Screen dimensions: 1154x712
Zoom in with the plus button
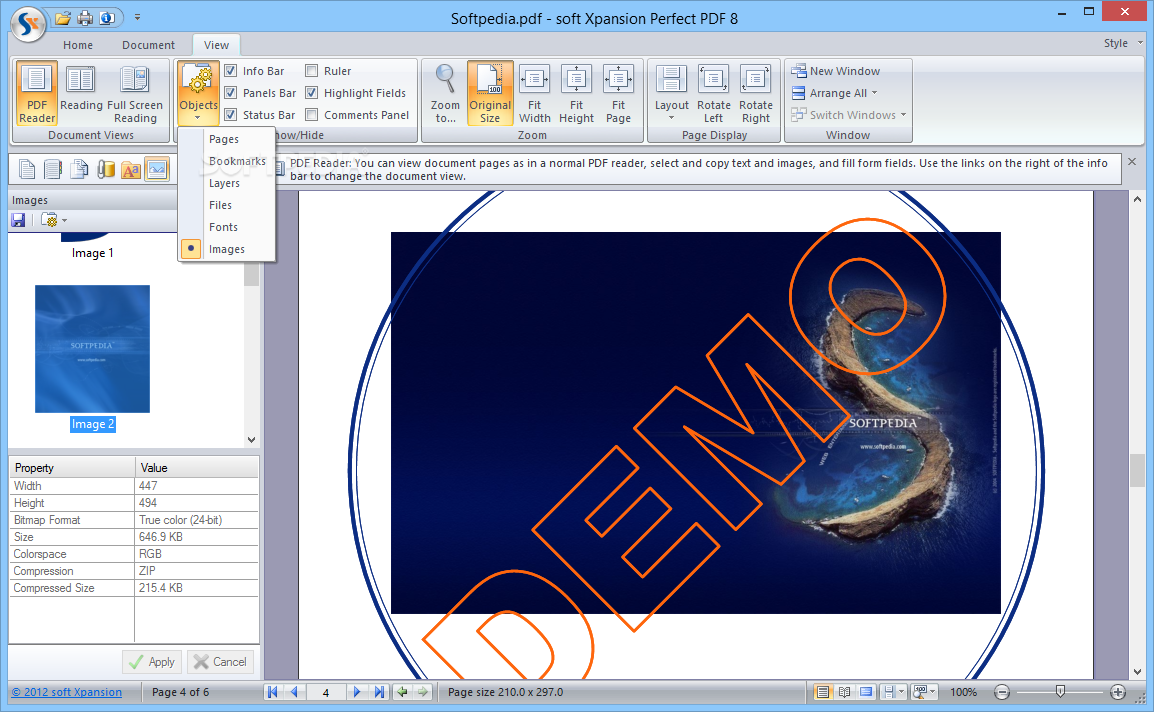click(x=1118, y=691)
